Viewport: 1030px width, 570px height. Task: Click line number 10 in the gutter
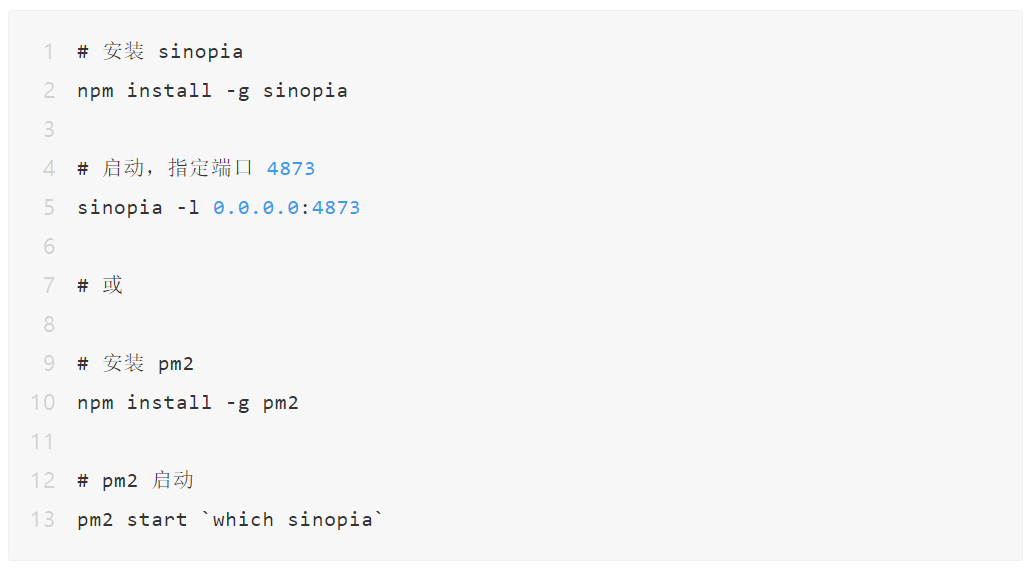[x=43, y=402]
